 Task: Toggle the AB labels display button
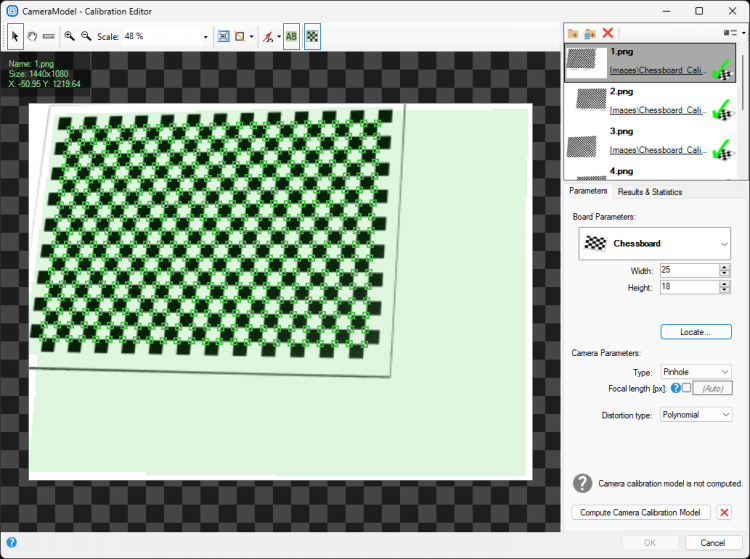coord(292,36)
